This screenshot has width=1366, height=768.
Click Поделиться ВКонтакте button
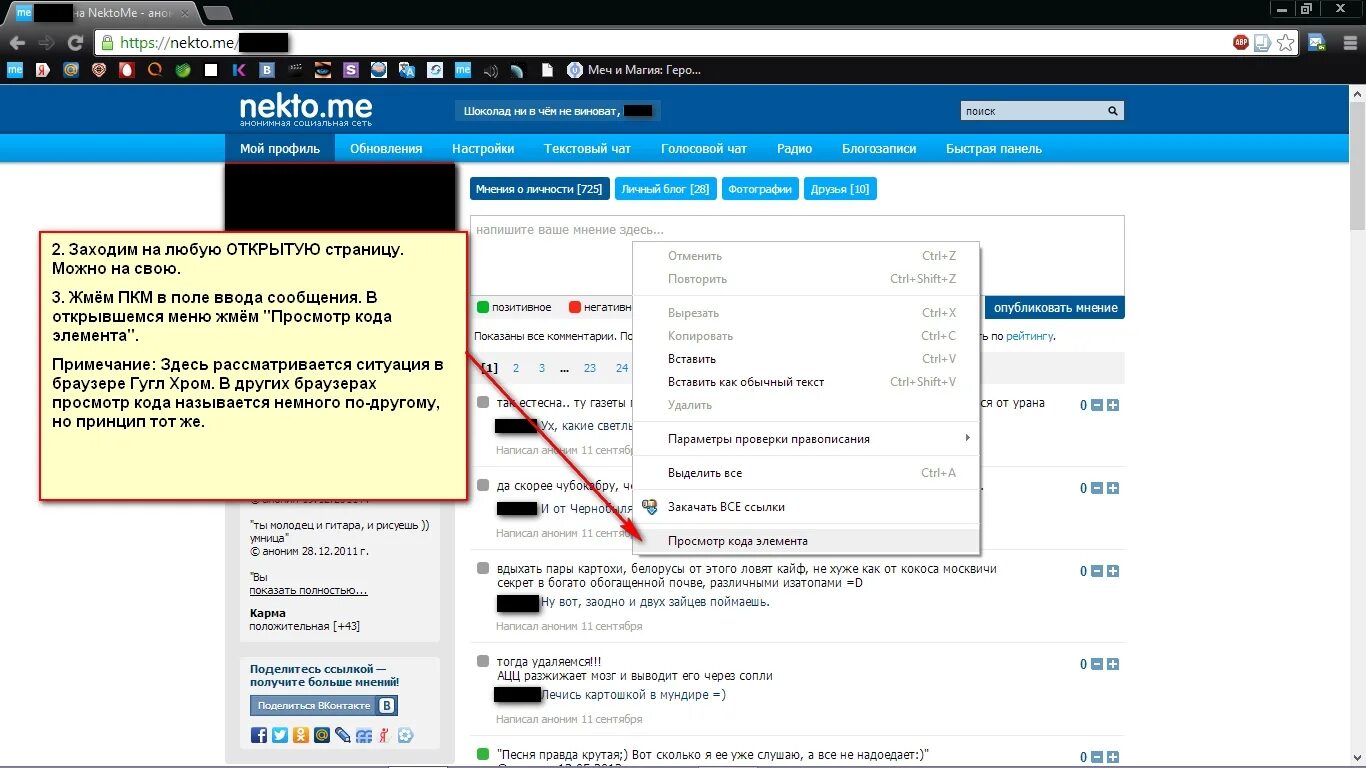pos(324,706)
